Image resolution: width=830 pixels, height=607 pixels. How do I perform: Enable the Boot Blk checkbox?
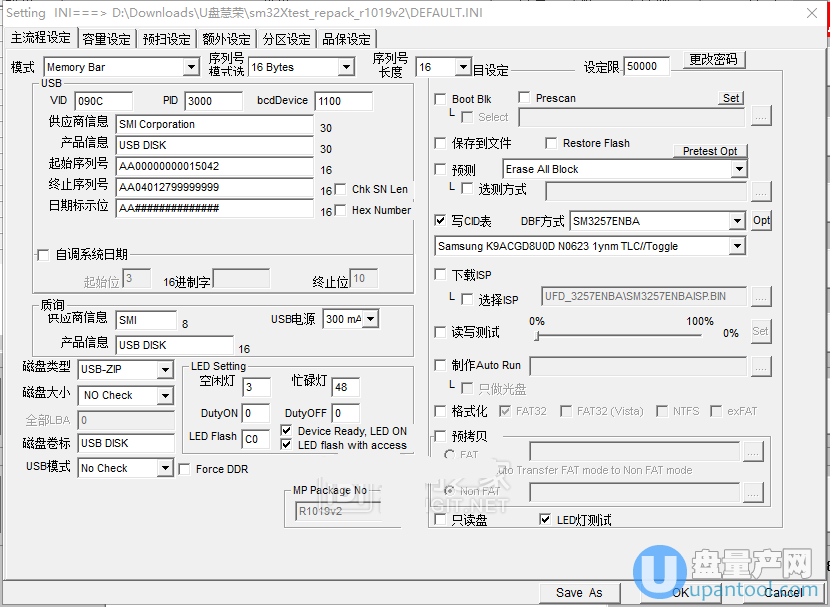pyautogui.click(x=441, y=99)
